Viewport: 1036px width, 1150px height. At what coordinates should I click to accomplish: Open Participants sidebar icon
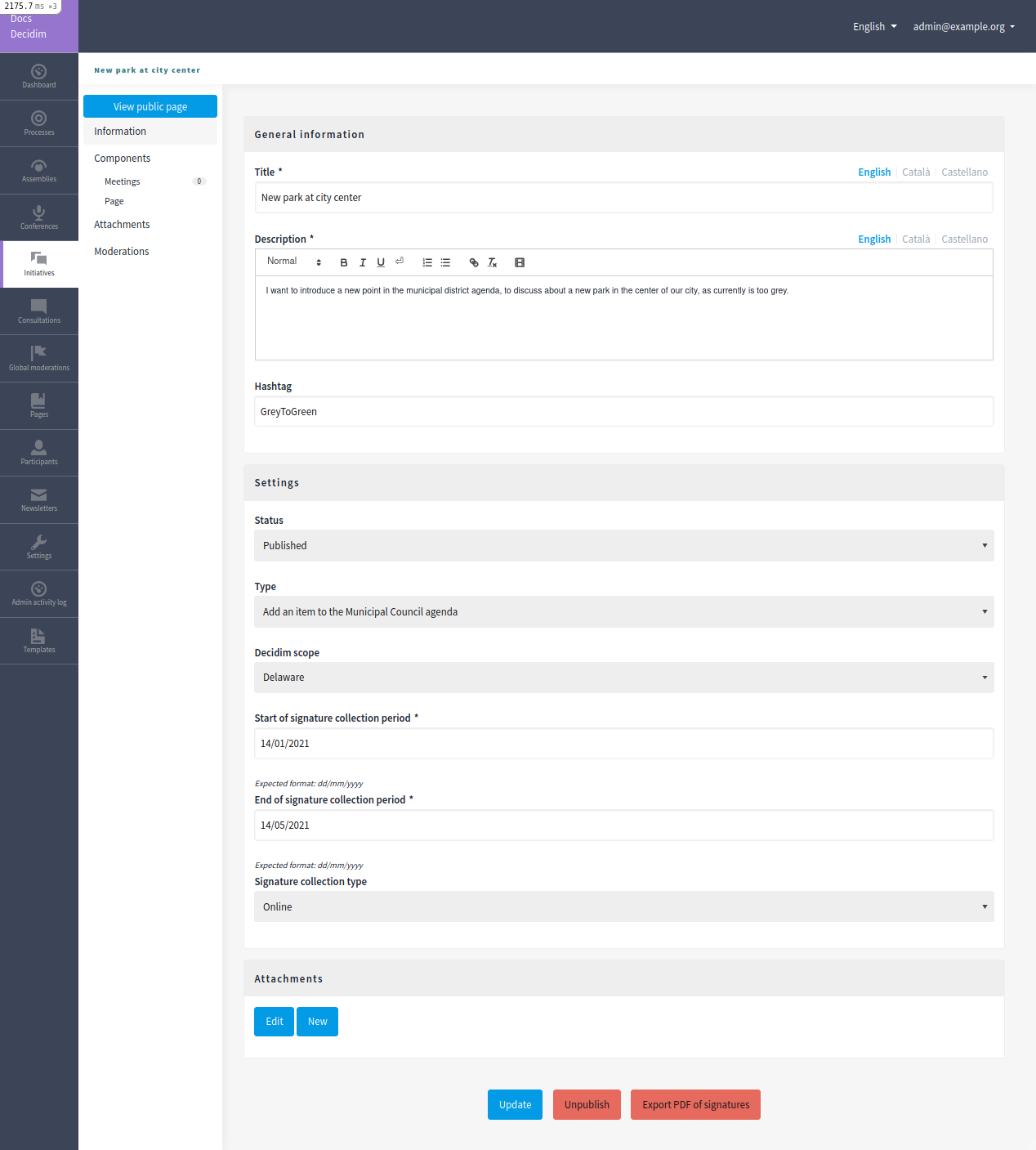pos(39,453)
